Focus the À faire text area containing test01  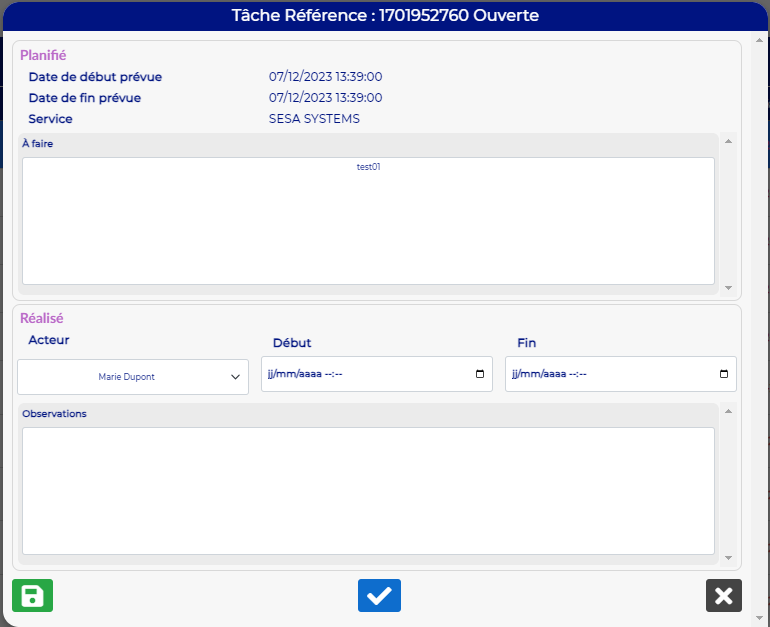tap(368, 220)
